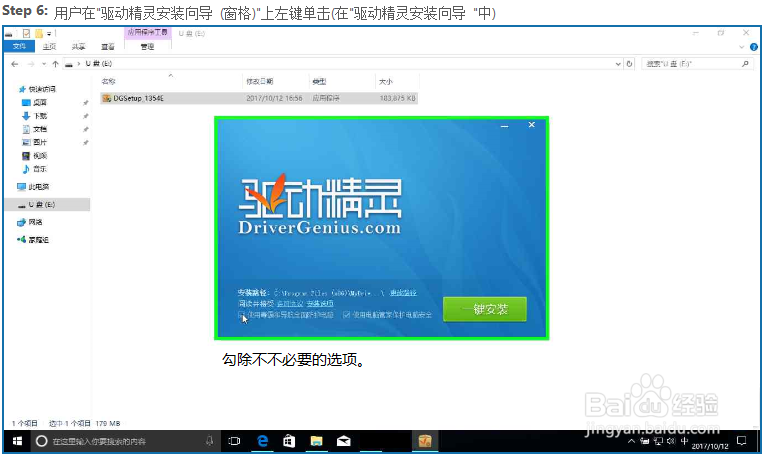This screenshot has width=762, height=455.
Task: Click the network icon in system tray
Action: pyautogui.click(x=658, y=441)
